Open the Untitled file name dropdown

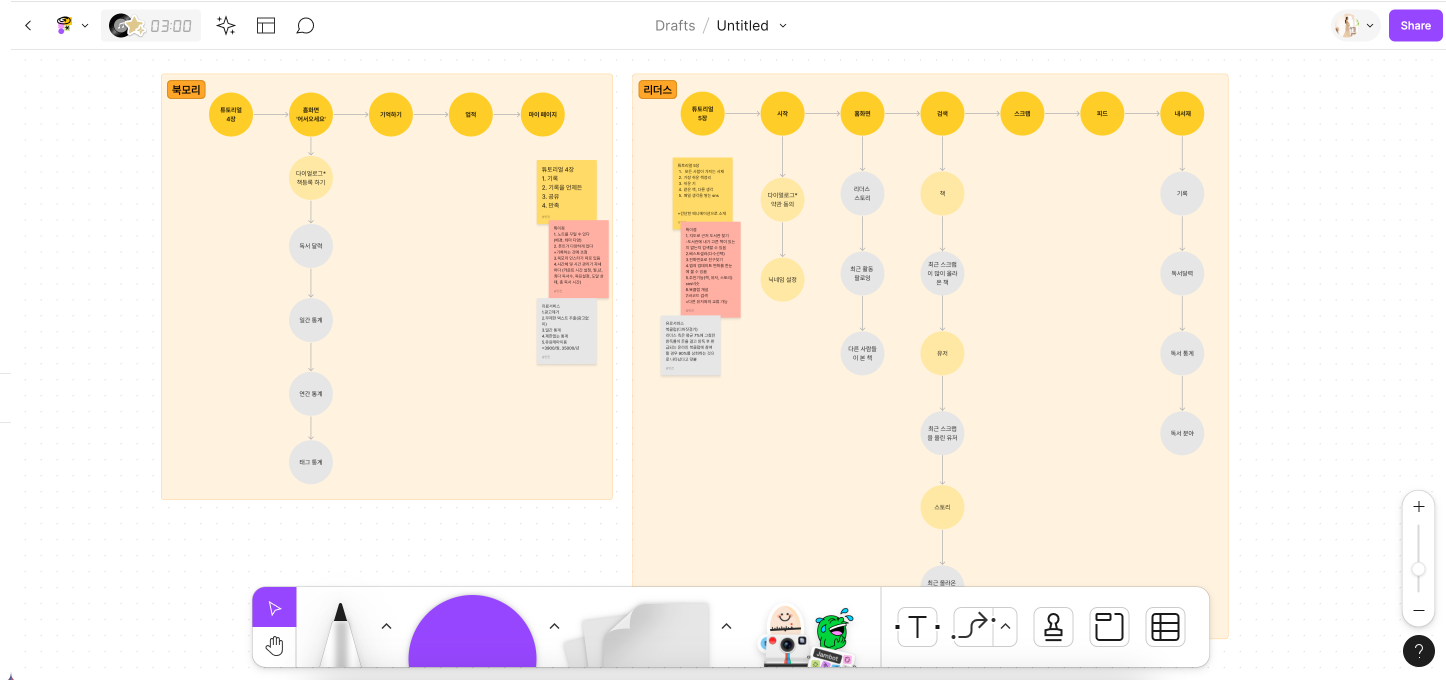(x=783, y=26)
